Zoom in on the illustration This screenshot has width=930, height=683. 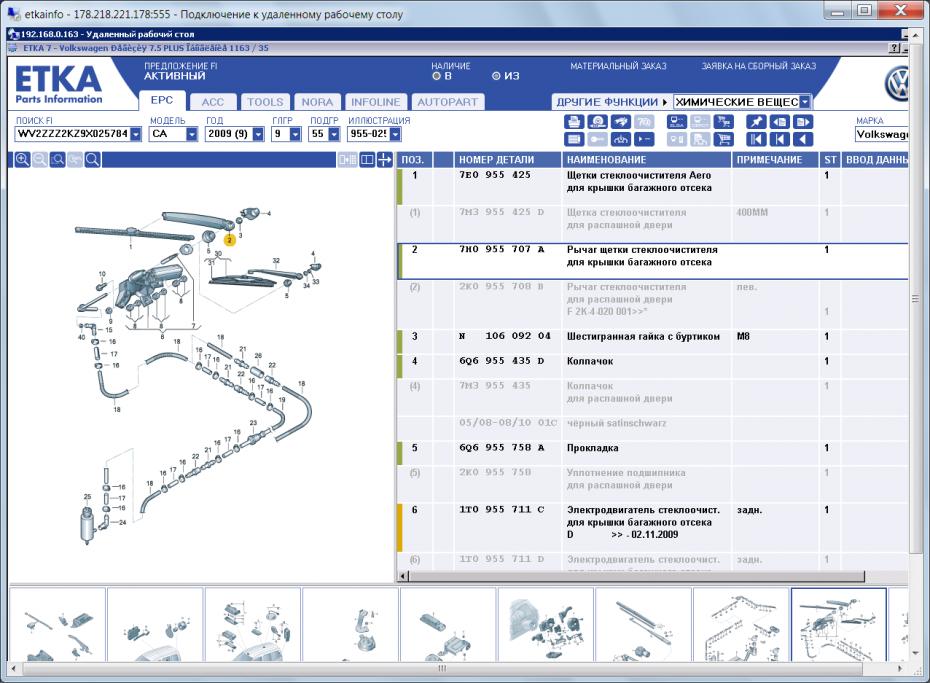pyautogui.click(x=22, y=159)
